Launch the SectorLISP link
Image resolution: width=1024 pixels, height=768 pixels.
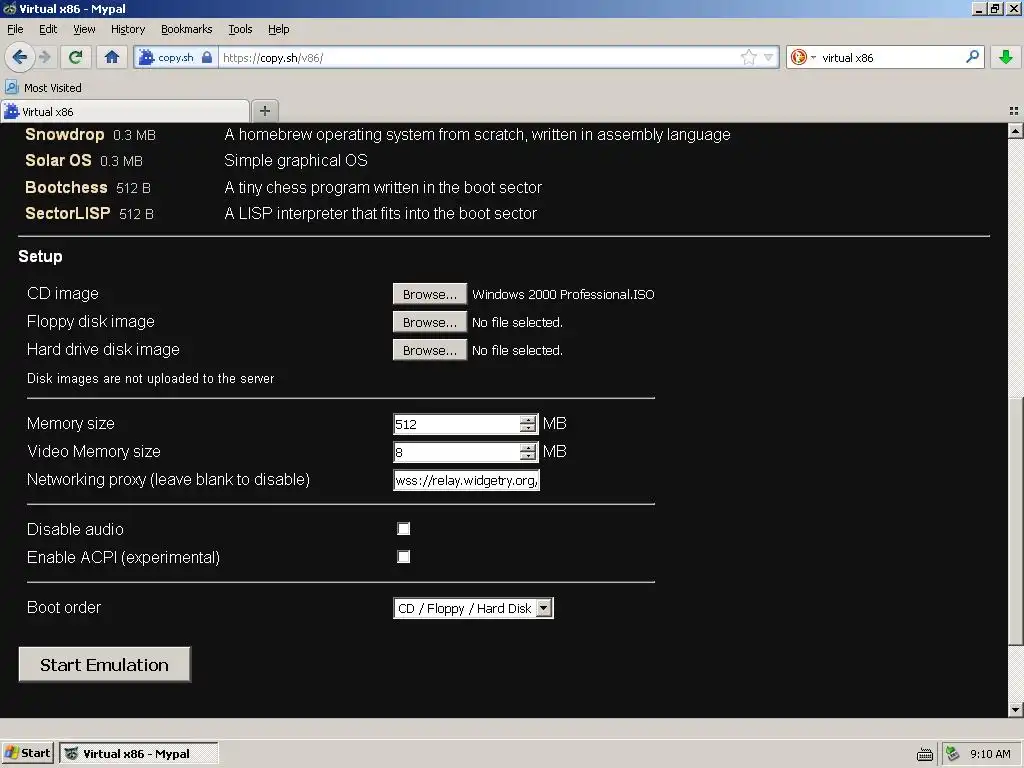67,214
